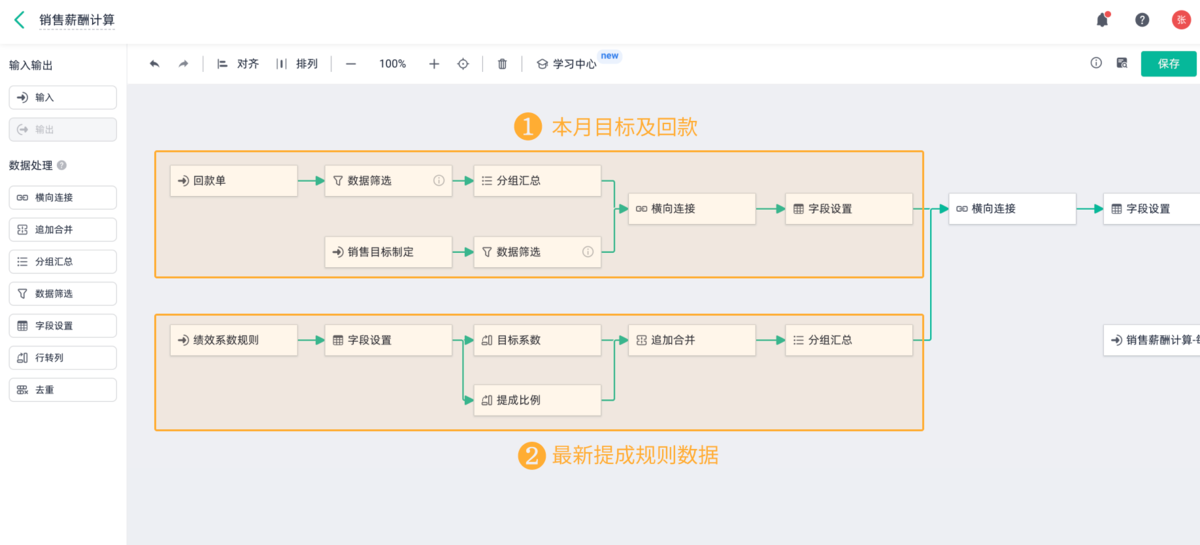Click the 输入输出 section heading
This screenshot has height=545, width=1200.
click(31, 65)
